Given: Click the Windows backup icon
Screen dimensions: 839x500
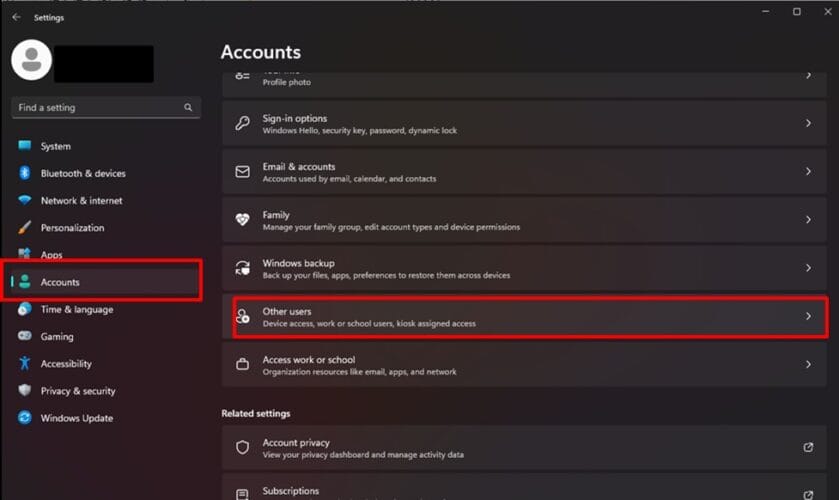Looking at the screenshot, I should pos(242,268).
